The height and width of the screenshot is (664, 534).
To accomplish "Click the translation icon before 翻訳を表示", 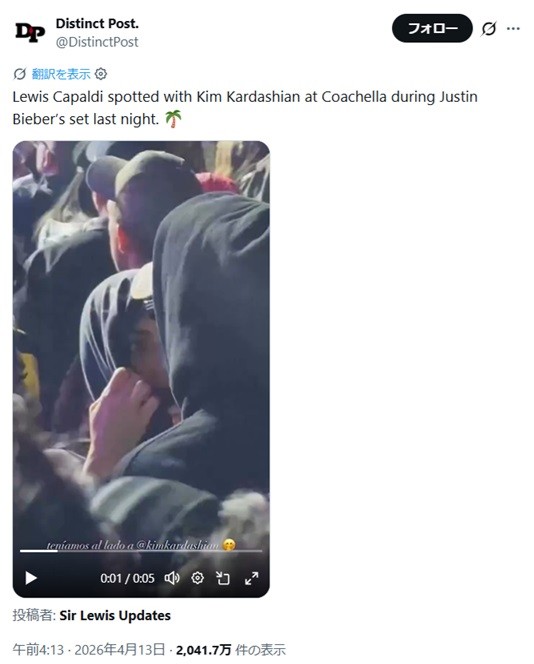I will [19, 74].
